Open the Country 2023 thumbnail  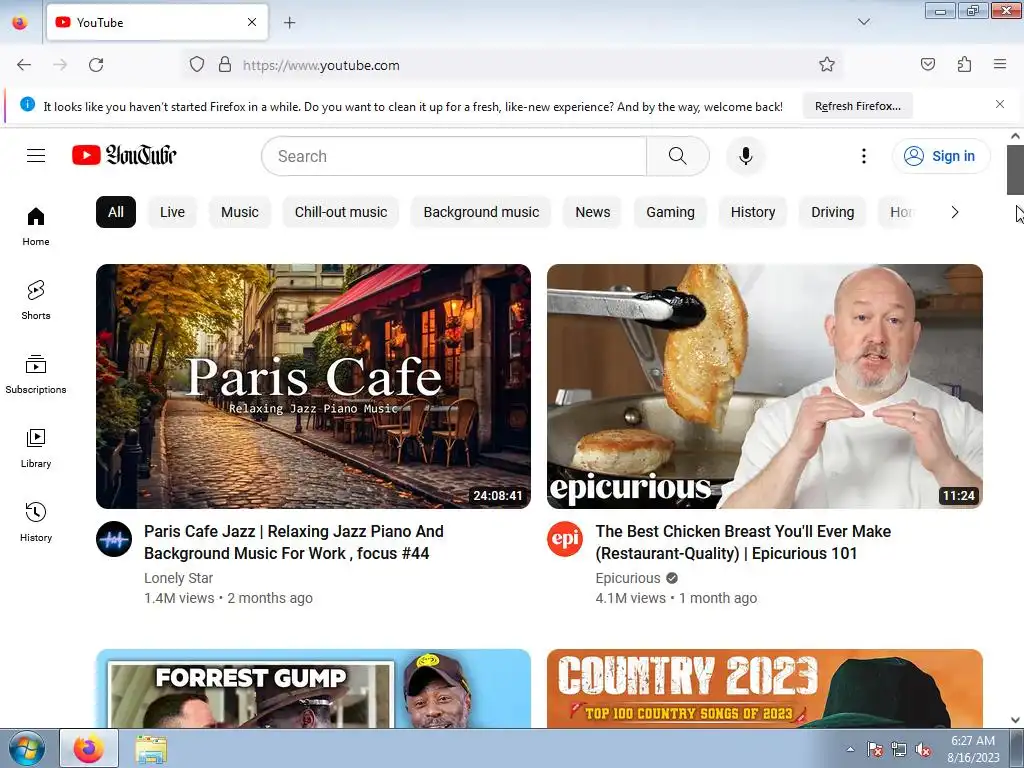pyautogui.click(x=765, y=688)
